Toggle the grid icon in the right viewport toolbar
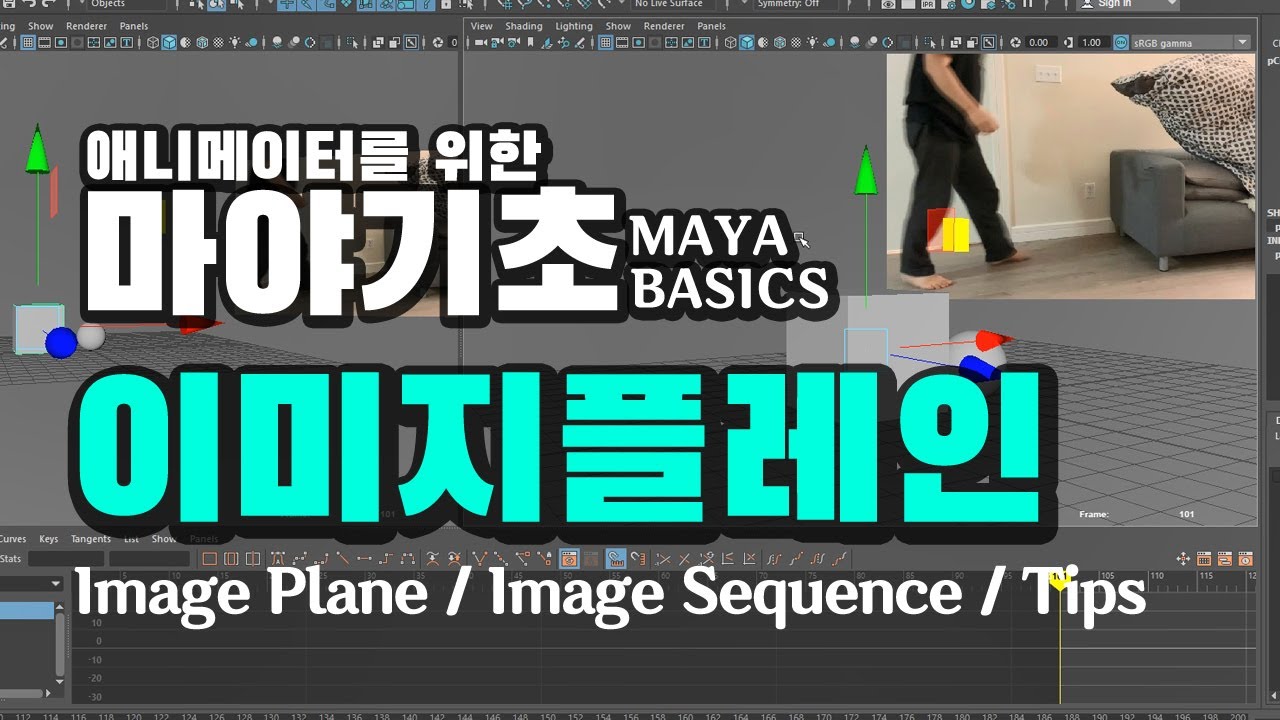This screenshot has height=720, width=1280. click(x=606, y=43)
